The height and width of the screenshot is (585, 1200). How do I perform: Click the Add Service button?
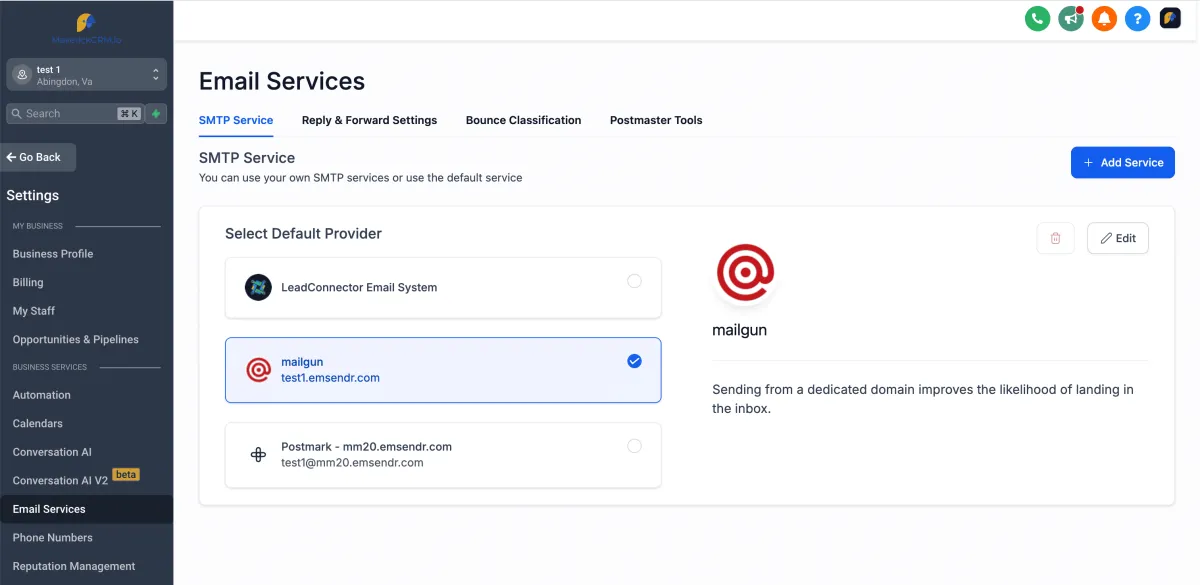(x=1122, y=162)
